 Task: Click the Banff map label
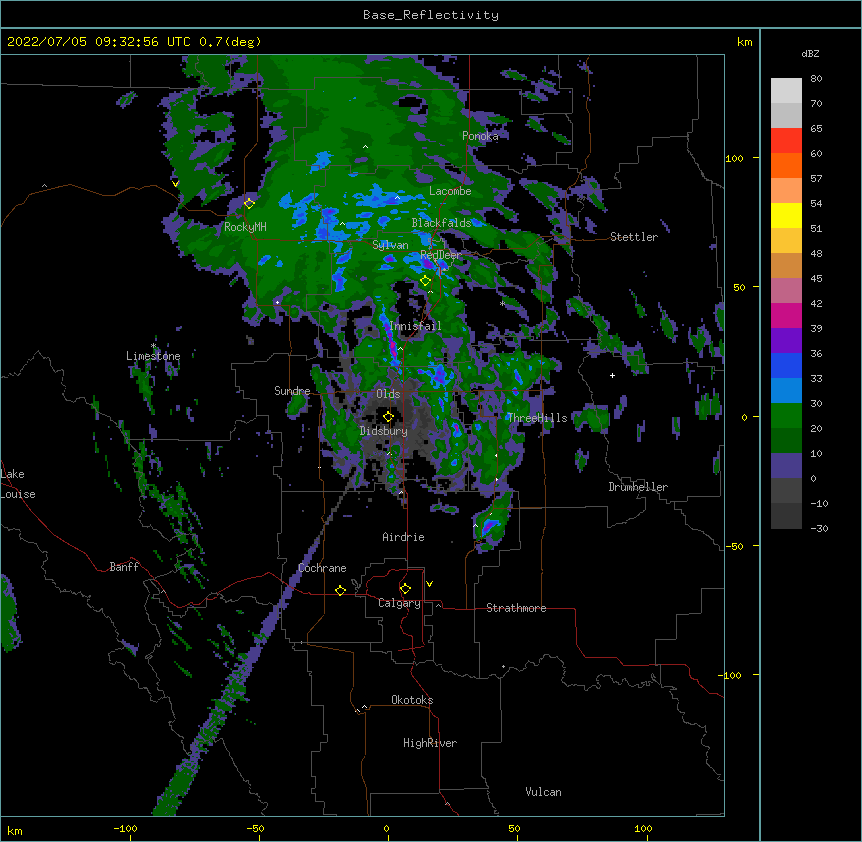tap(124, 567)
